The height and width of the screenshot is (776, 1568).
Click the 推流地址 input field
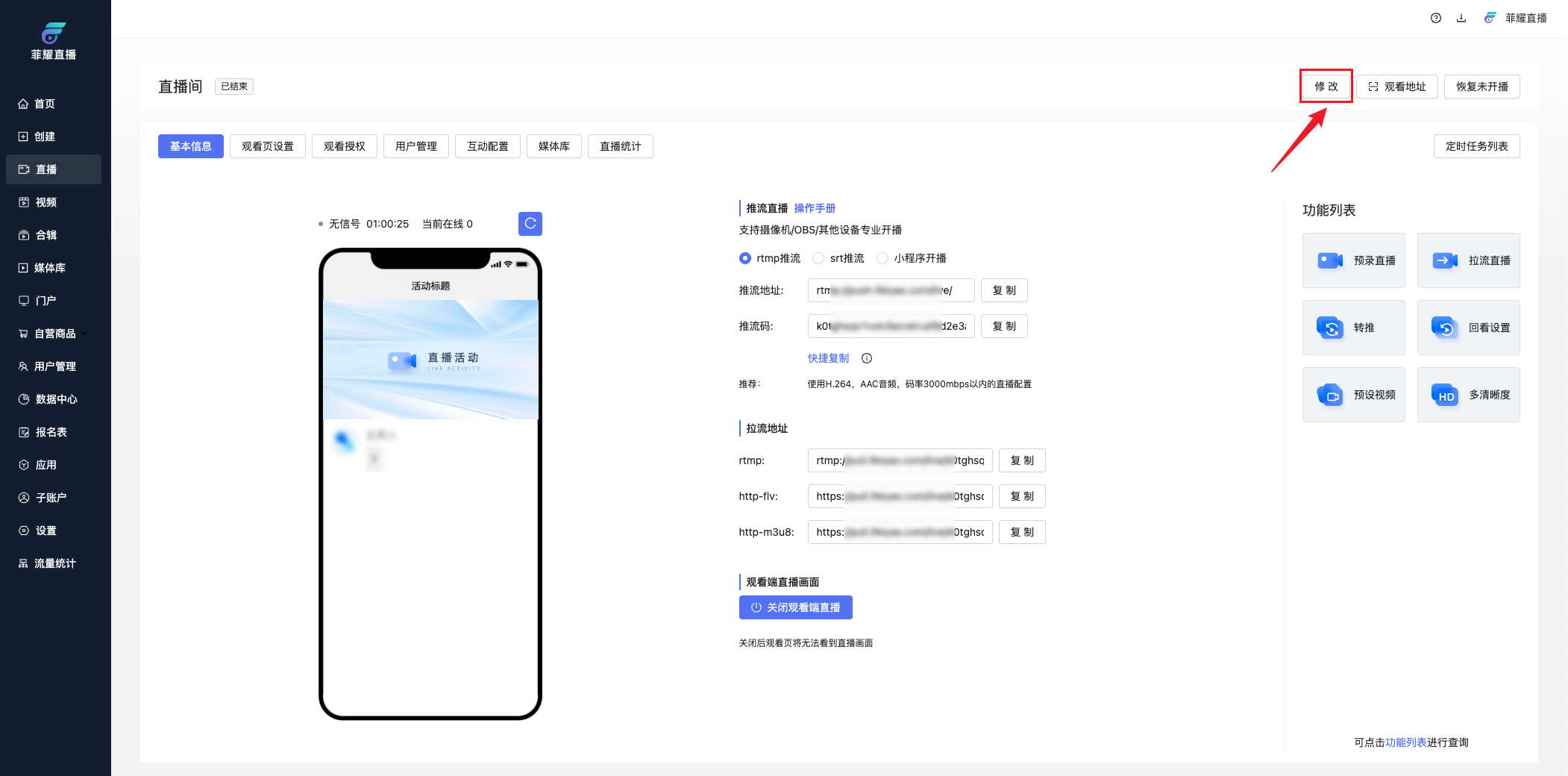click(890, 290)
